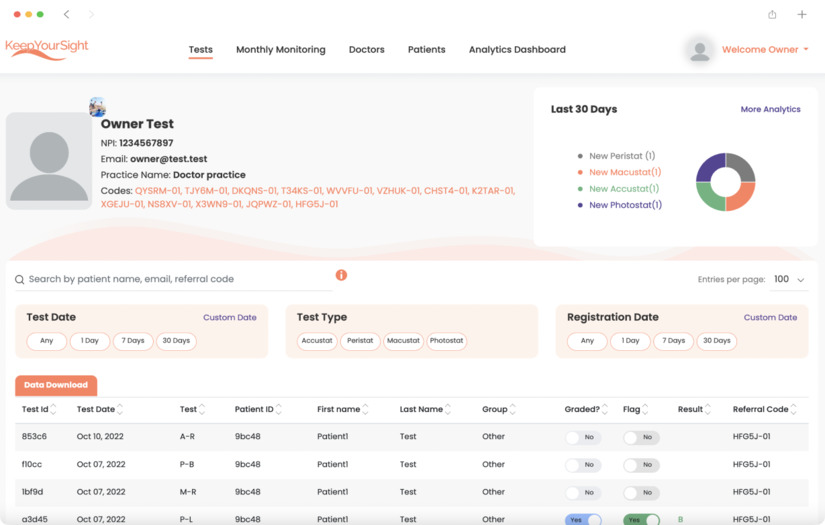Sort by Flag column arrows
The width and height of the screenshot is (825, 525).
(646, 409)
